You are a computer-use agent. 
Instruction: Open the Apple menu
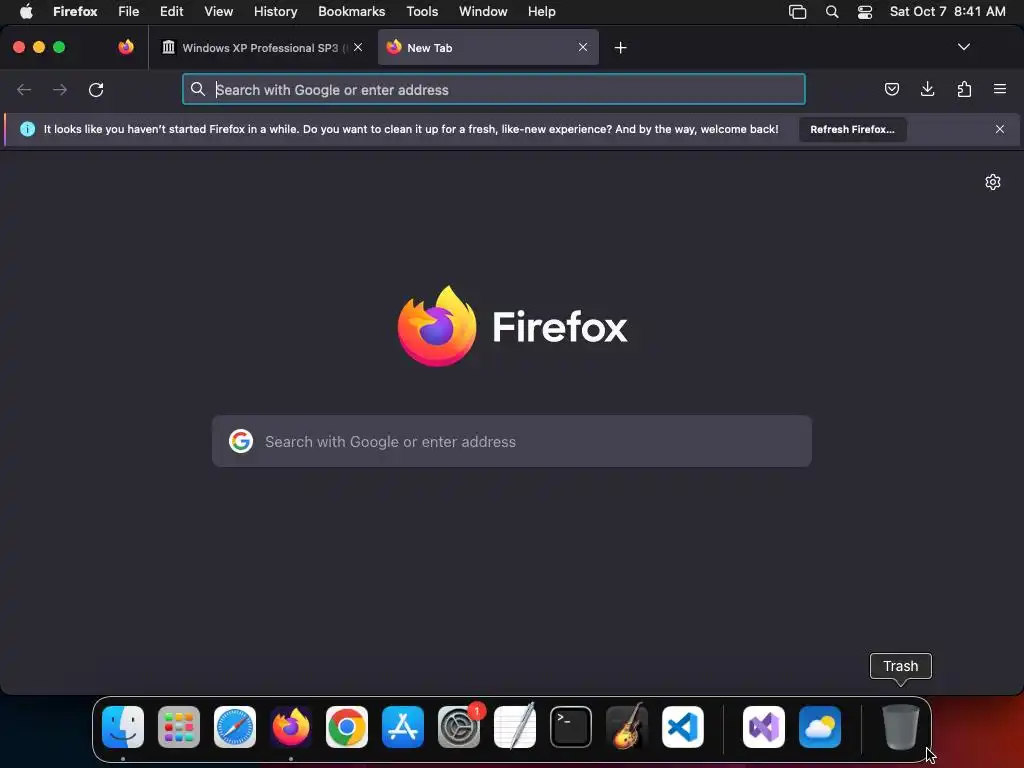[x=26, y=11]
